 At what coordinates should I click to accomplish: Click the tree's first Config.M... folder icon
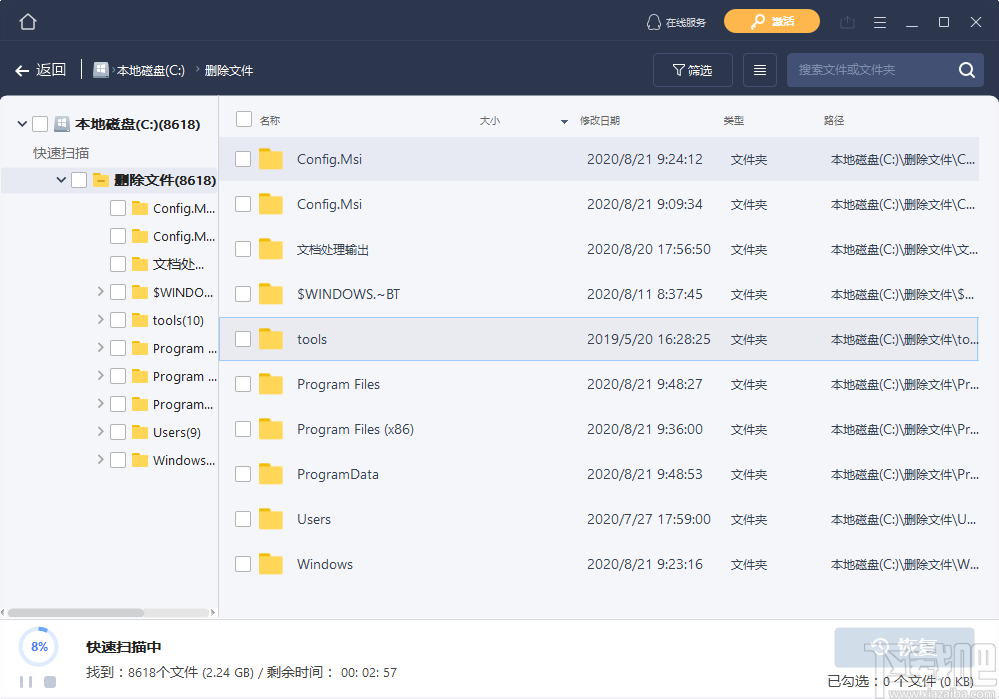tap(140, 208)
